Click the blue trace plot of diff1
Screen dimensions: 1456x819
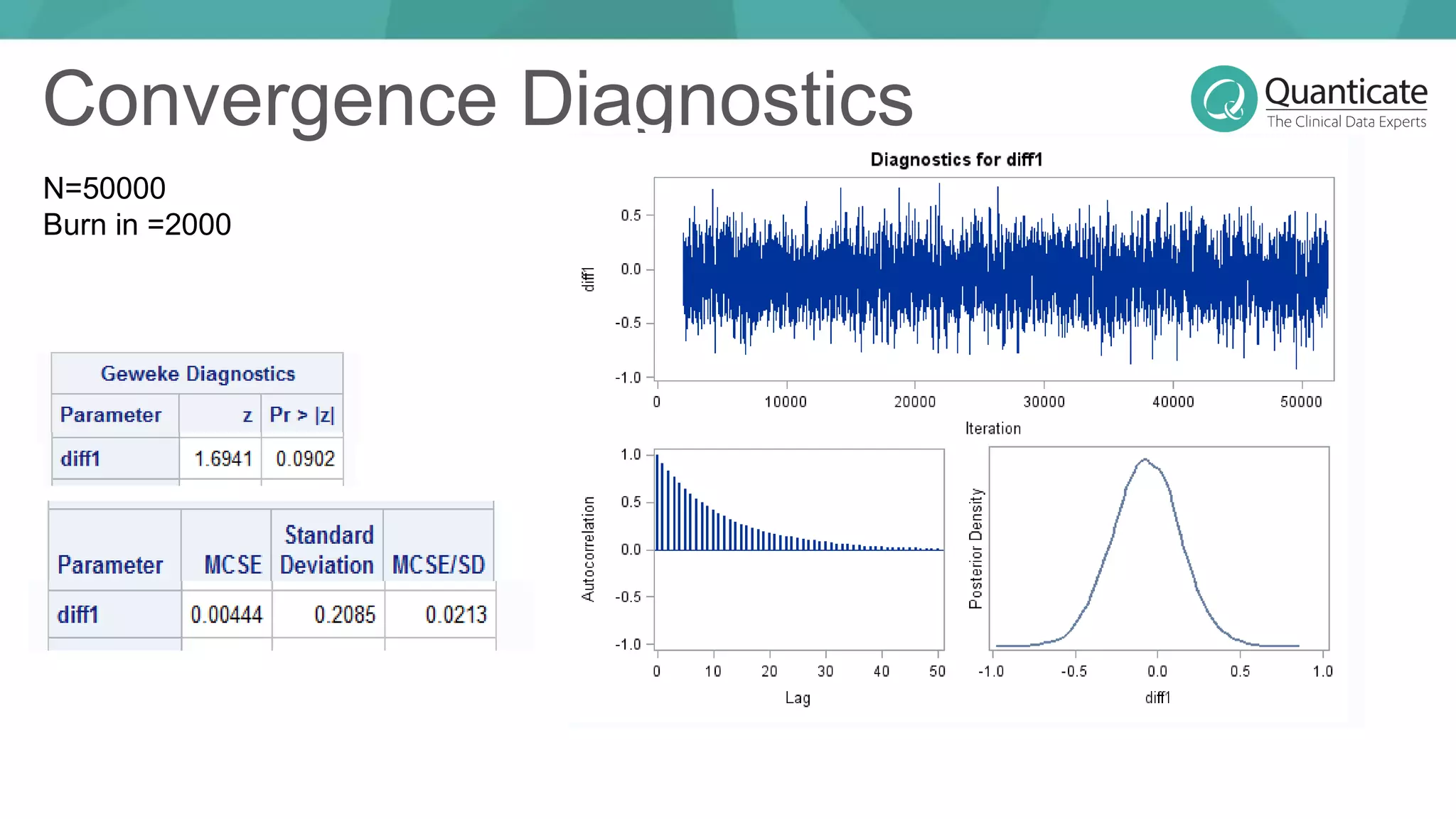tap(1005, 277)
